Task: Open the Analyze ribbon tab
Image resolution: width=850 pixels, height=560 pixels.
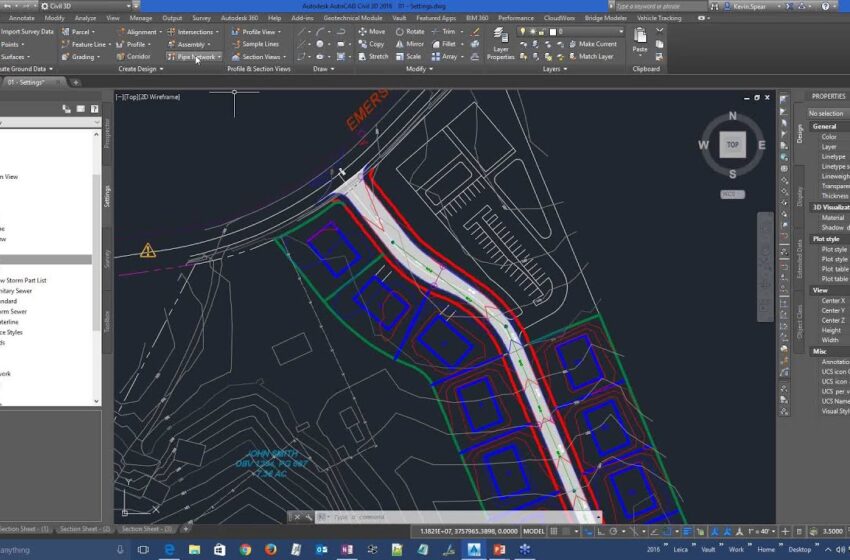Action: (85, 18)
